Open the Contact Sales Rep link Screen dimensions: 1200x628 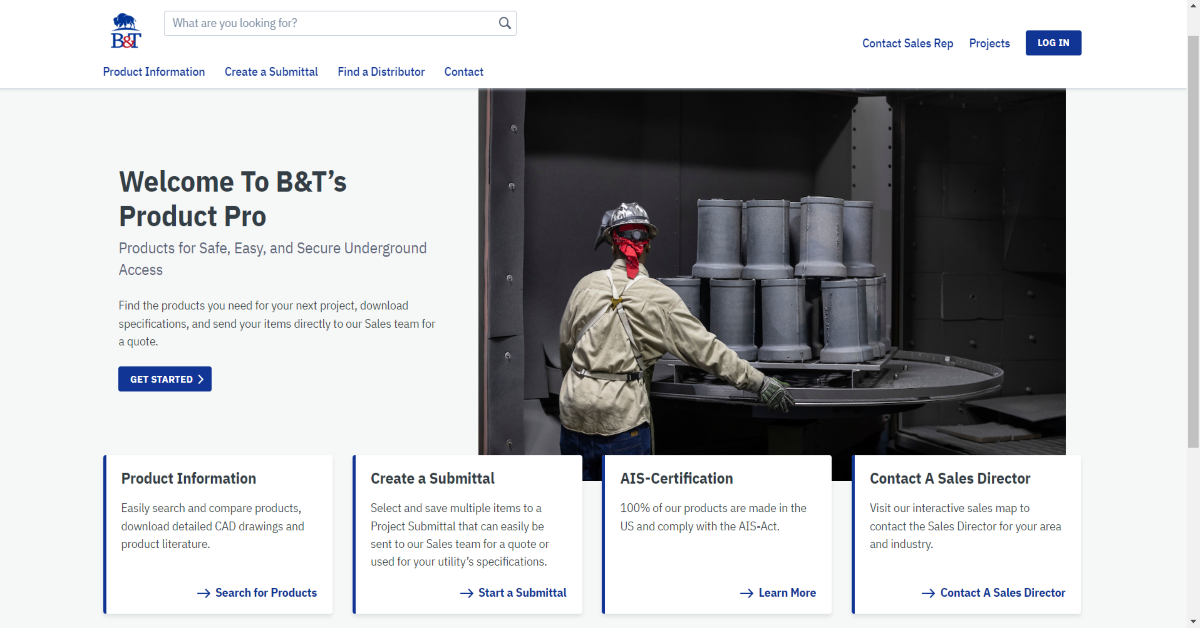coord(907,43)
